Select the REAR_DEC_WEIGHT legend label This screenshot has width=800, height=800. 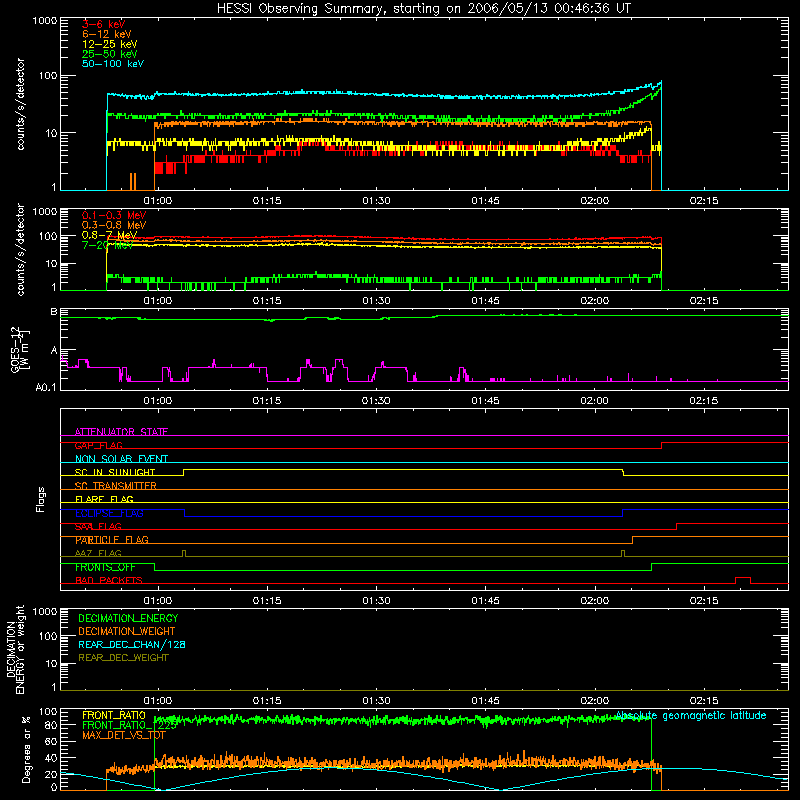pyautogui.click(x=123, y=658)
